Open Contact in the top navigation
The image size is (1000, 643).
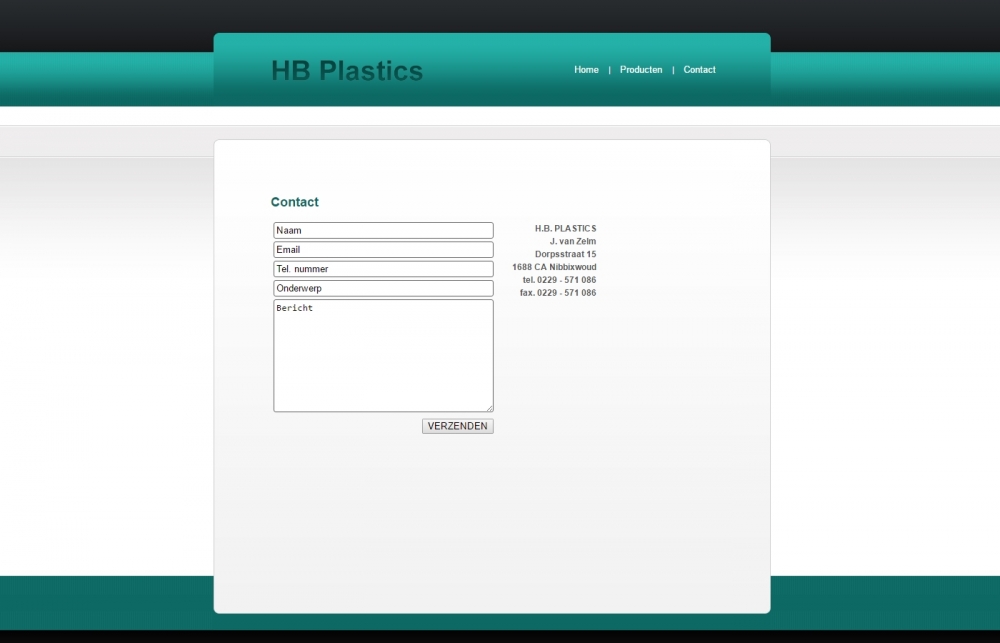point(700,70)
